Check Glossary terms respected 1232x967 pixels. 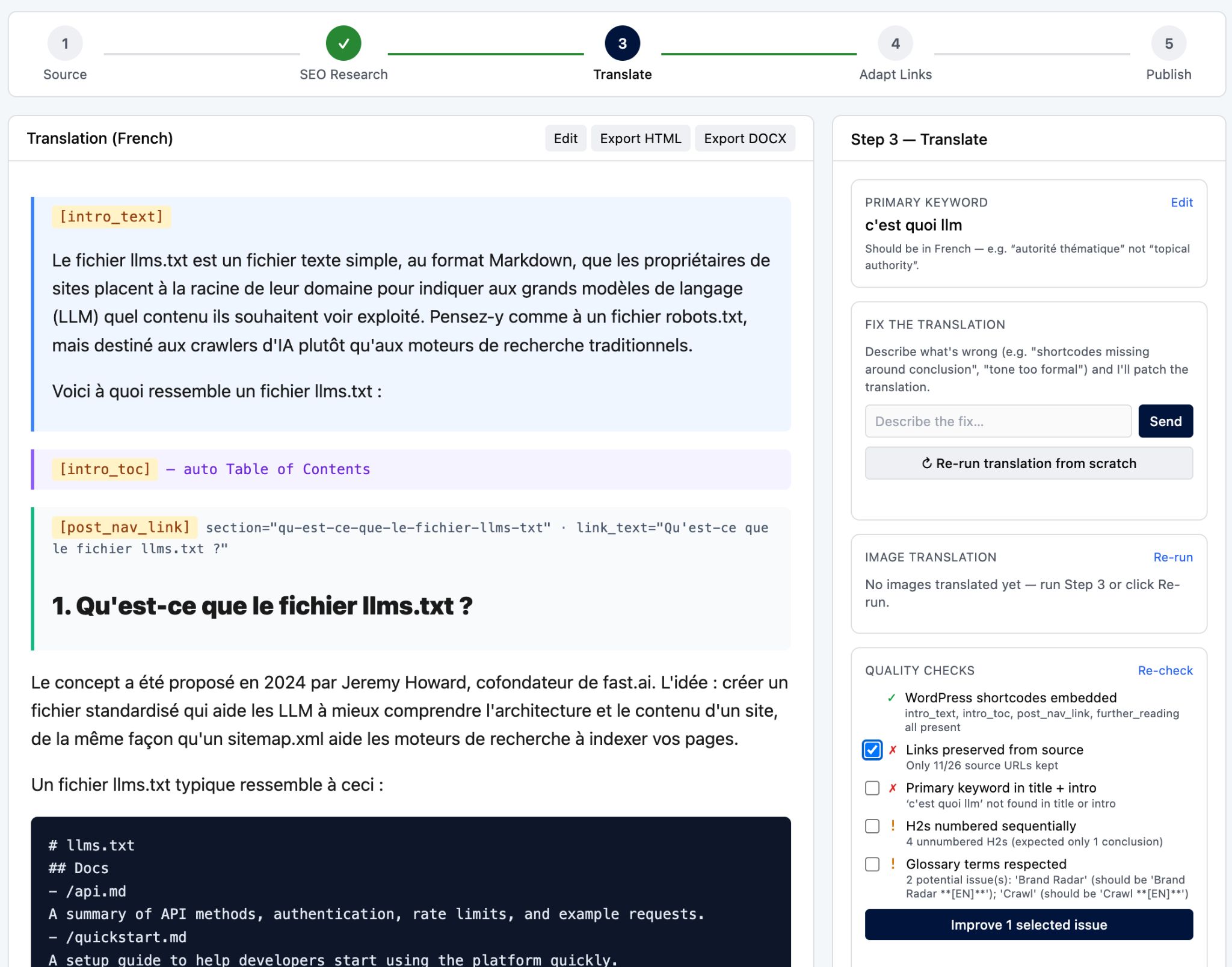coord(872,864)
